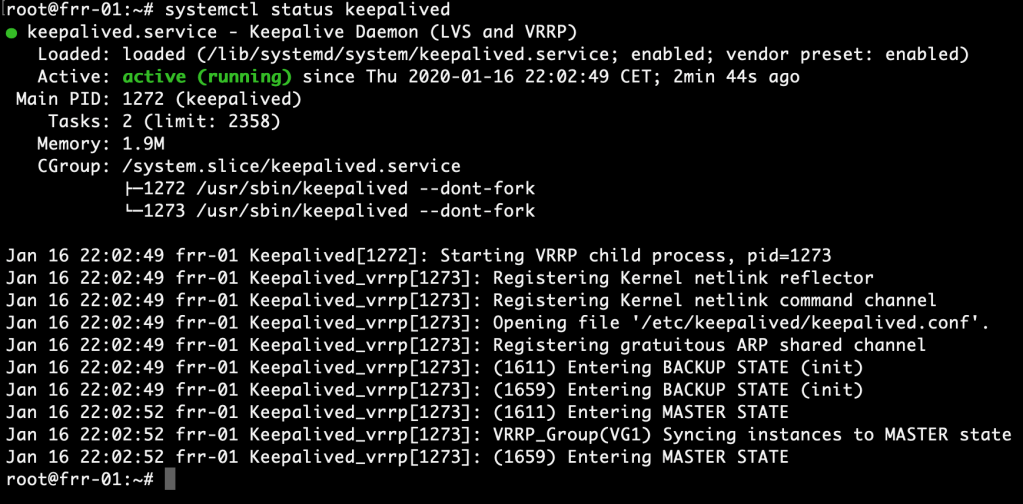The height and width of the screenshot is (504, 1023).
Task: Click the "(1611) Entering BACKUP STATE (init)" log entry
Action: pyautogui.click(x=677, y=367)
